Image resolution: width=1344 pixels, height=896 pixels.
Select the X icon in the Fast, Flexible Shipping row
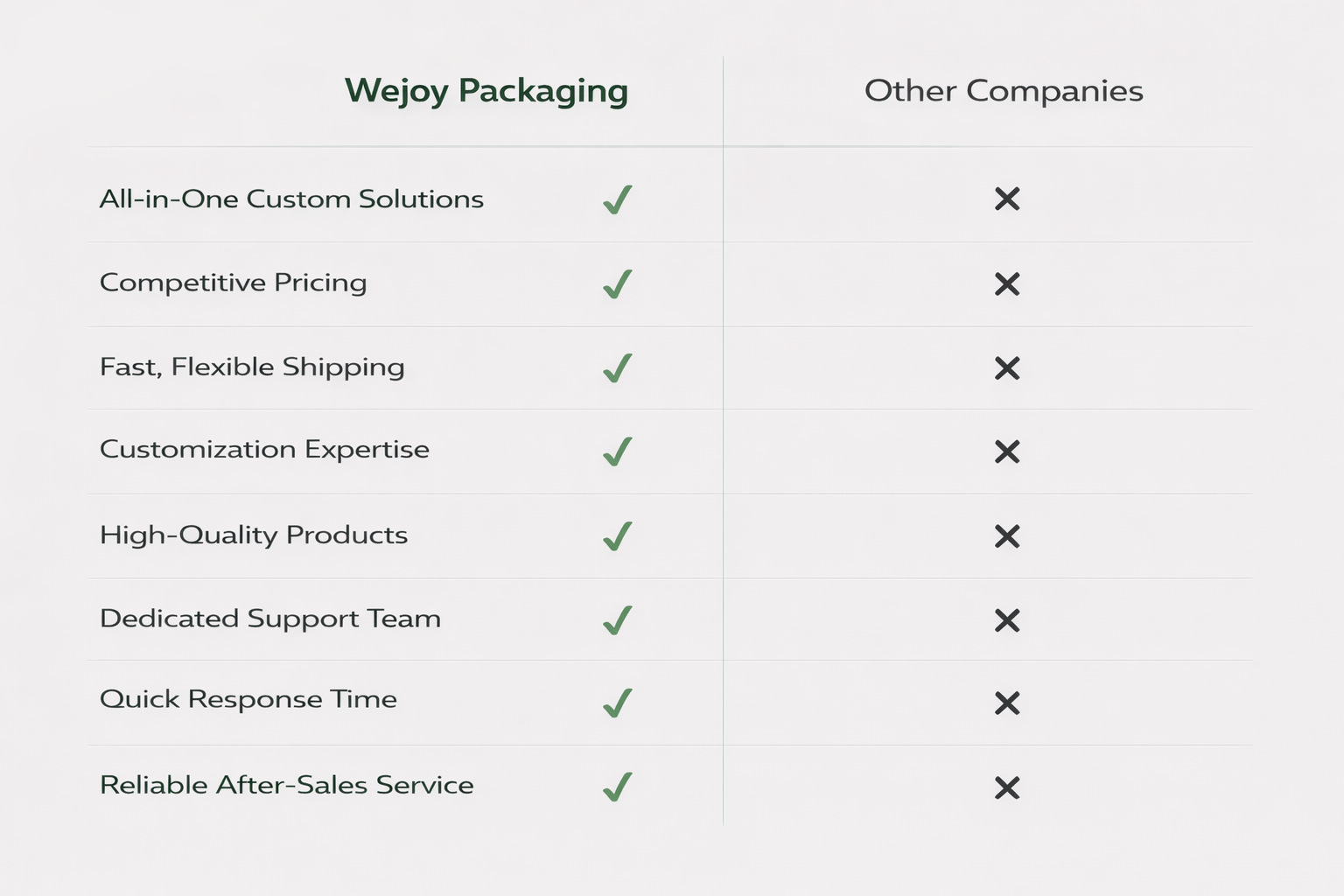coord(1007,368)
